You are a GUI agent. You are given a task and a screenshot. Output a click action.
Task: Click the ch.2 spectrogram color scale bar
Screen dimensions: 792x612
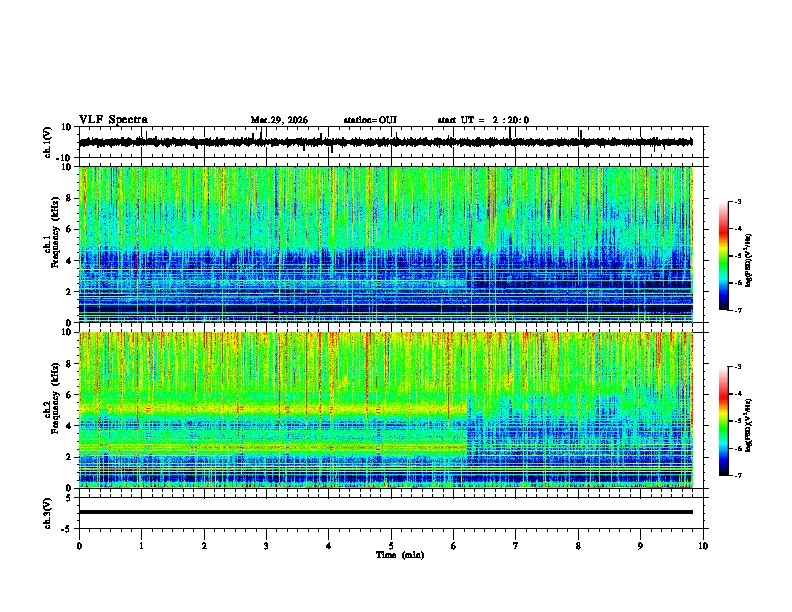tap(724, 421)
